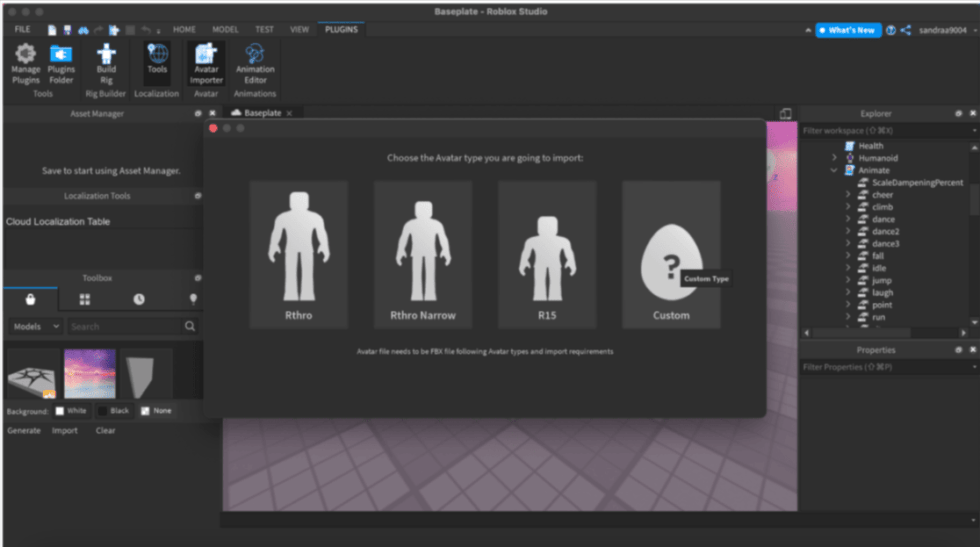Select the PLUGINS ribbon tab
Image resolution: width=980 pixels, height=547 pixels.
pos(341,29)
